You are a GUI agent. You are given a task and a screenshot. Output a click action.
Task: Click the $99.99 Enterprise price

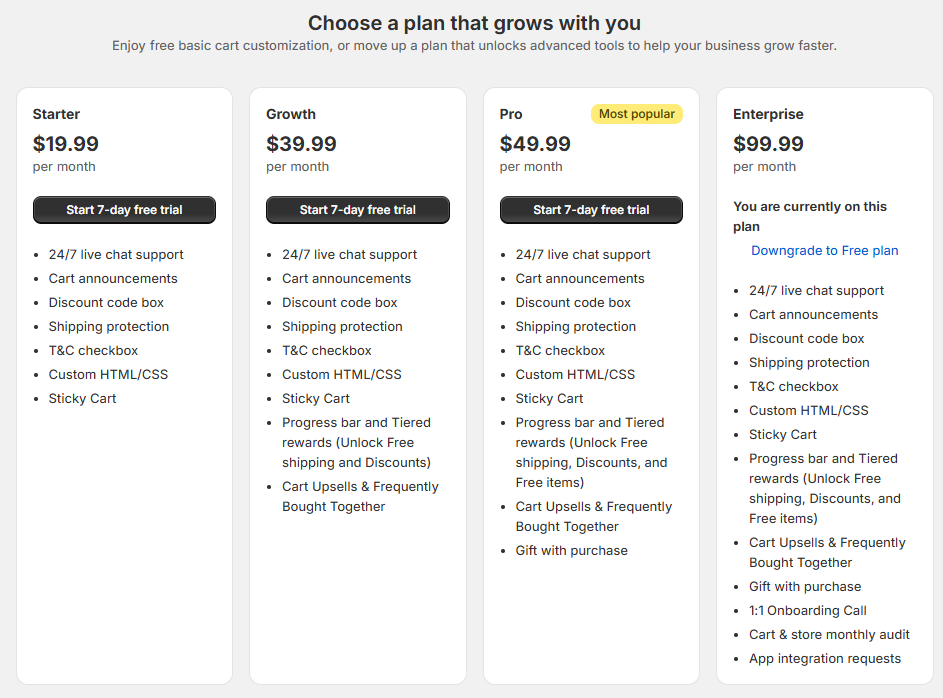coord(768,144)
